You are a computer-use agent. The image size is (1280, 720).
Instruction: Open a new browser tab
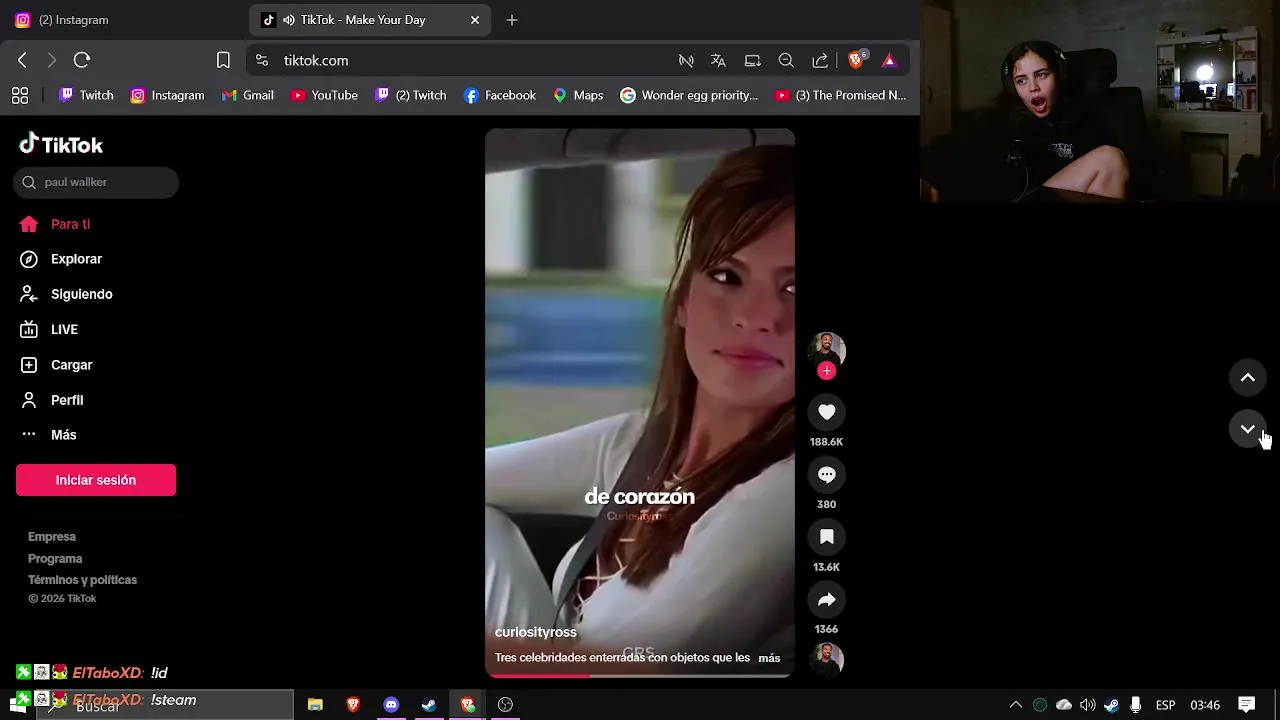click(x=512, y=20)
